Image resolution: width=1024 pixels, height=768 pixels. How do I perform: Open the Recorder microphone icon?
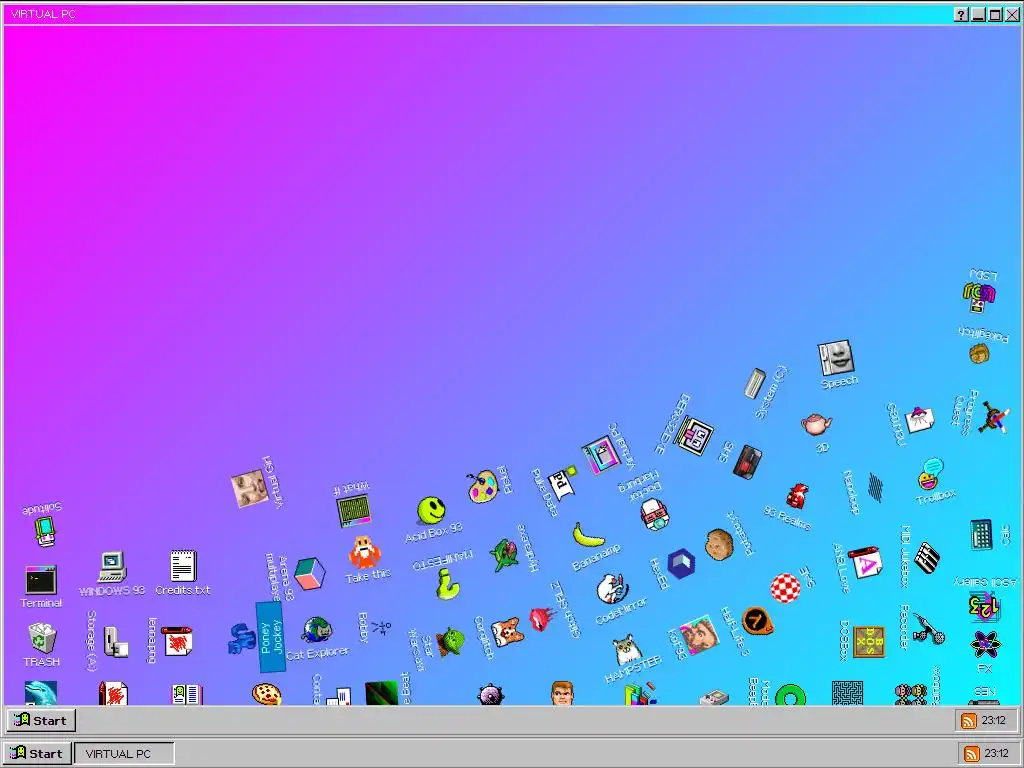pos(929,628)
